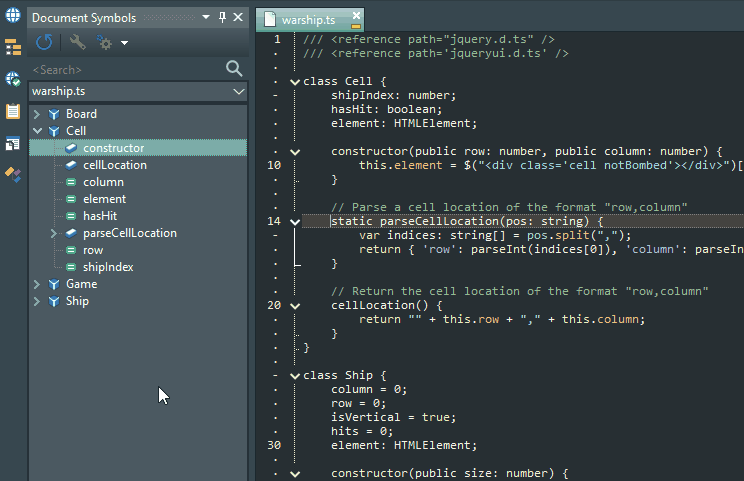Screen dimensions: 744x481
Task: Open the tree structure sidebar icon
Action: (13, 47)
